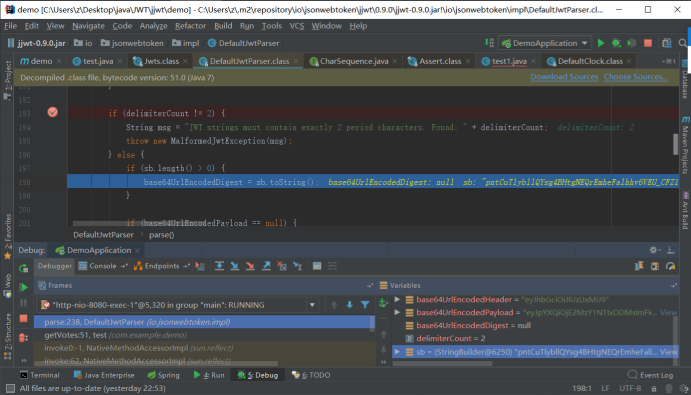Click Frames panel restore arrow
Viewport: 691px width, 395px height.
tap(369, 286)
